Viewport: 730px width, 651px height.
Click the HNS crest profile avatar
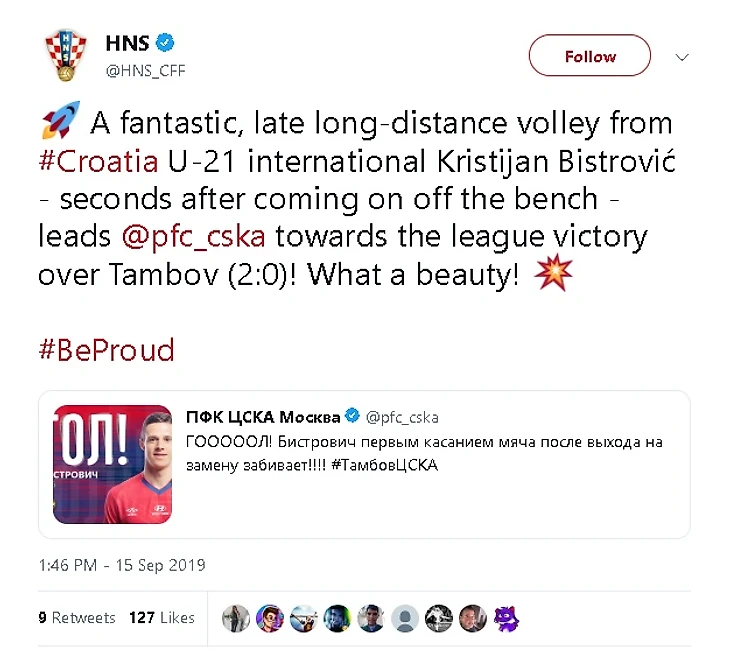(x=66, y=55)
